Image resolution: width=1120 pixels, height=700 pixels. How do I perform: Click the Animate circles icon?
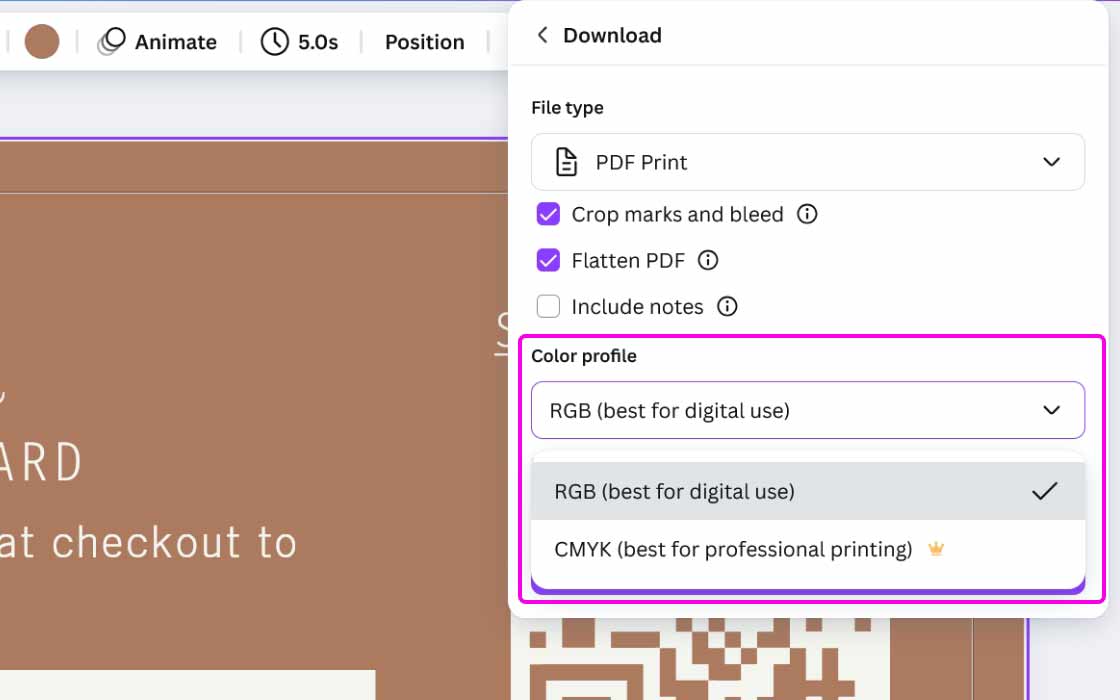(x=111, y=41)
